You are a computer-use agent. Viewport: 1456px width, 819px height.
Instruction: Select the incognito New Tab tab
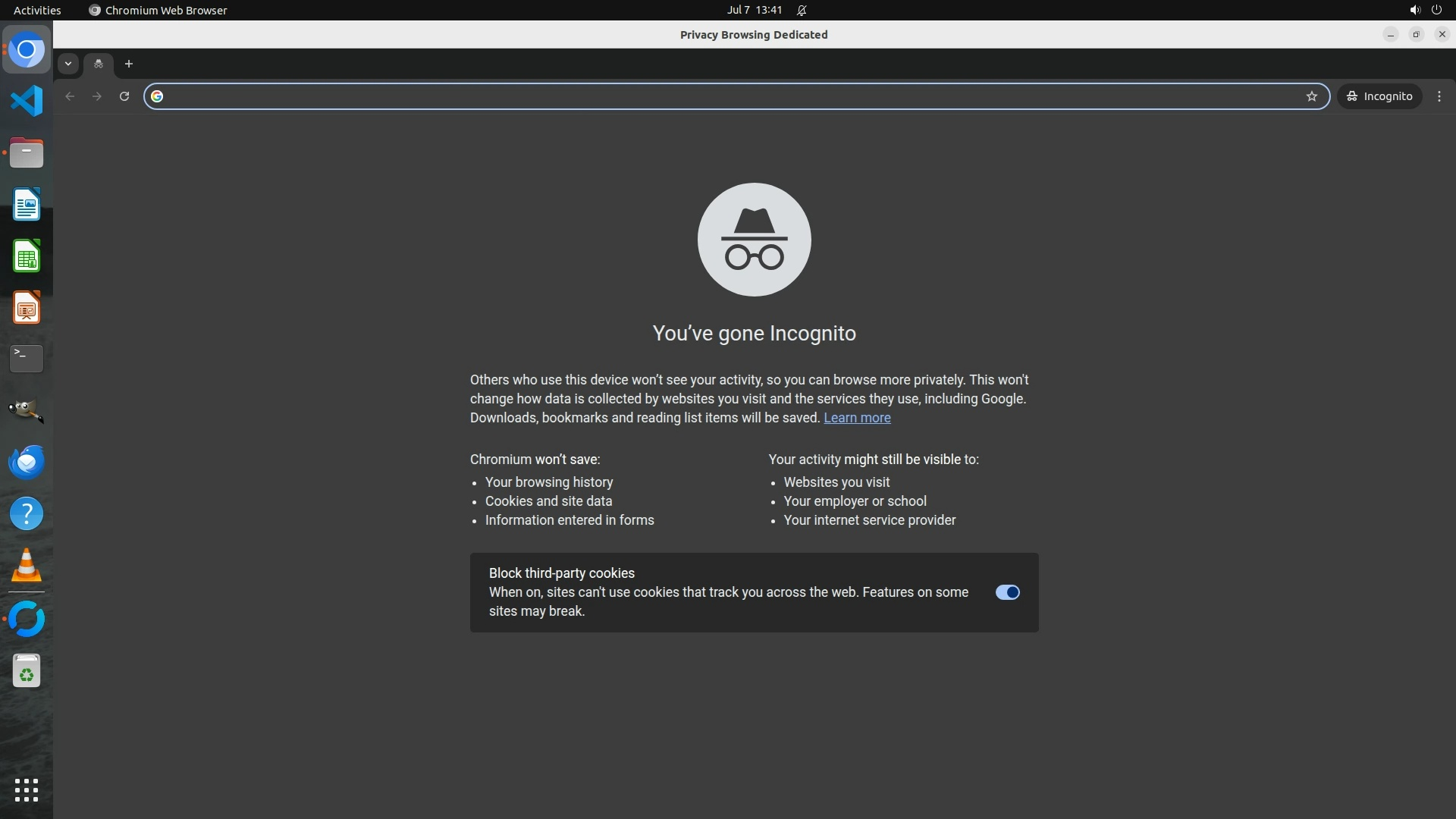pyautogui.click(x=99, y=64)
